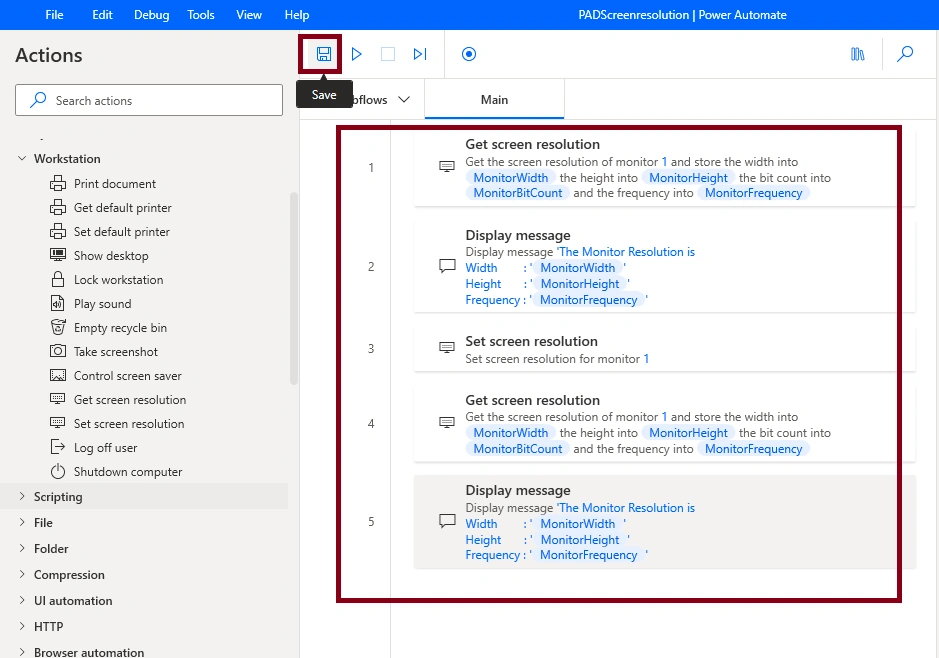Viewport: 939px width, 658px height.
Task: Run the flow with the play icon
Action: point(356,54)
